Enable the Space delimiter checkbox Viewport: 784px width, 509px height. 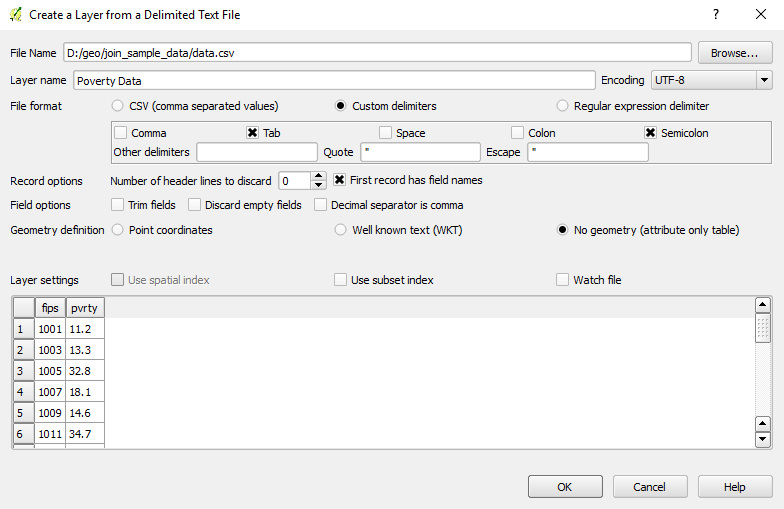click(385, 132)
